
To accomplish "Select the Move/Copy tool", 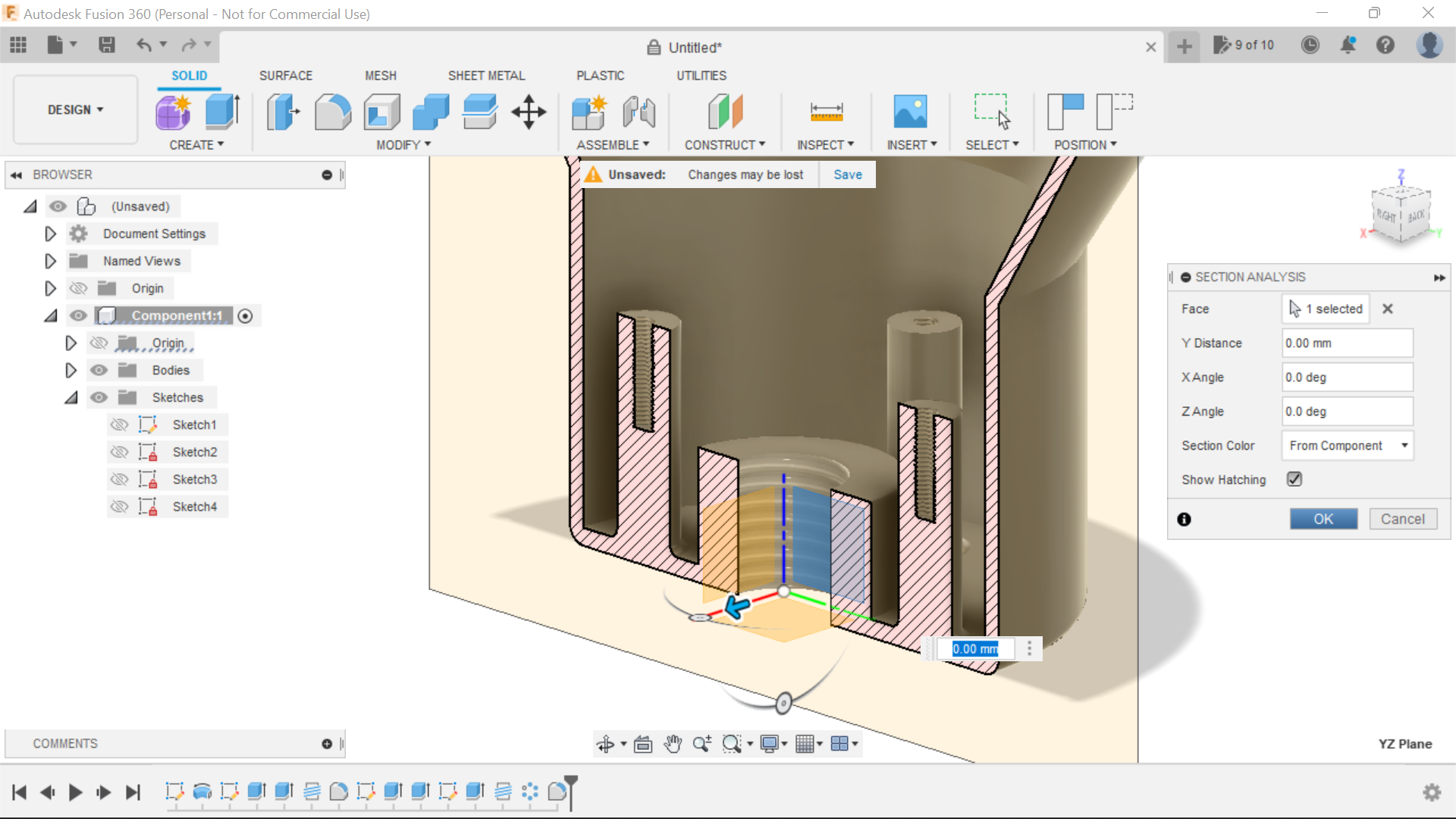I will (x=528, y=111).
